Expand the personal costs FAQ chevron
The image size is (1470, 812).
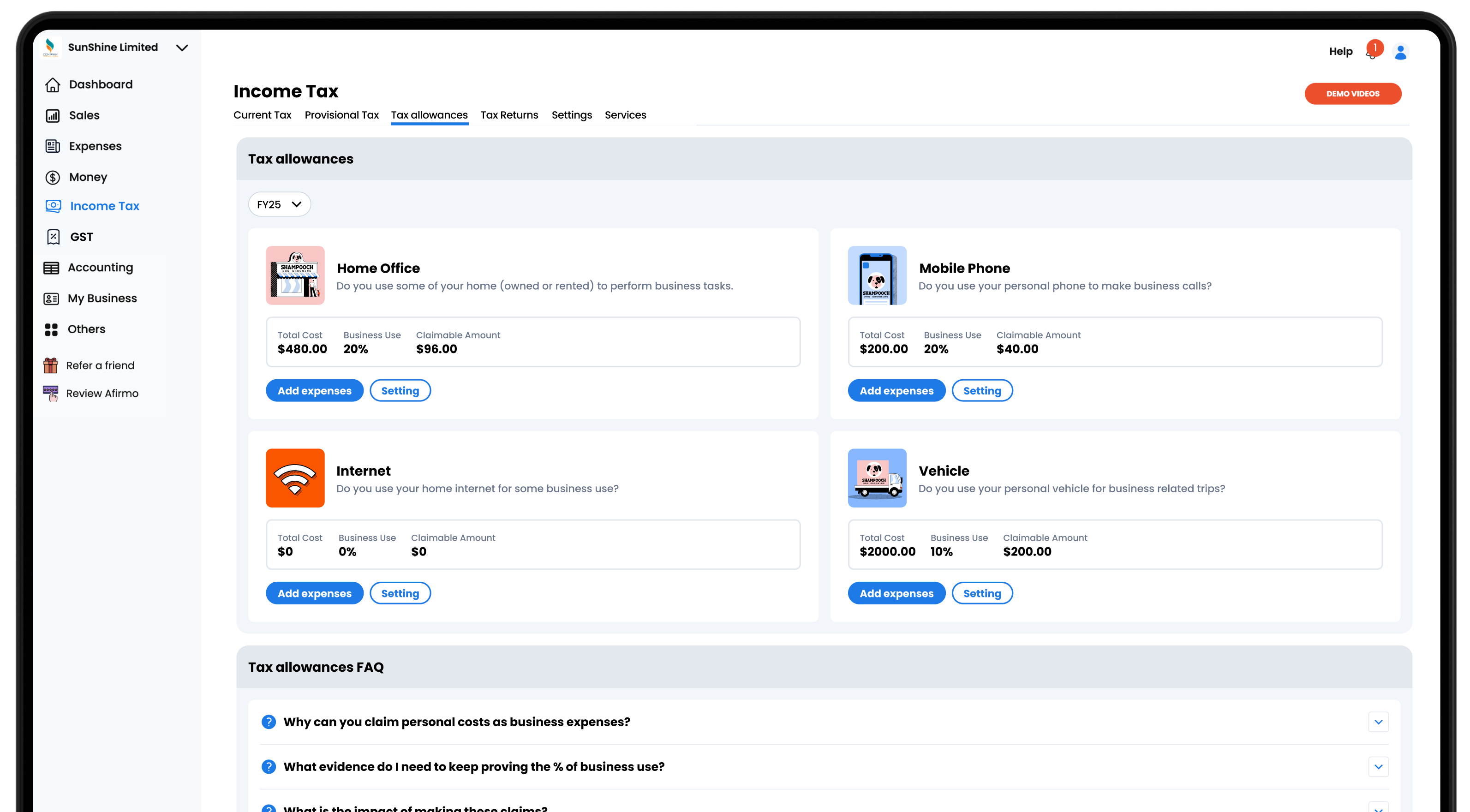(x=1378, y=721)
